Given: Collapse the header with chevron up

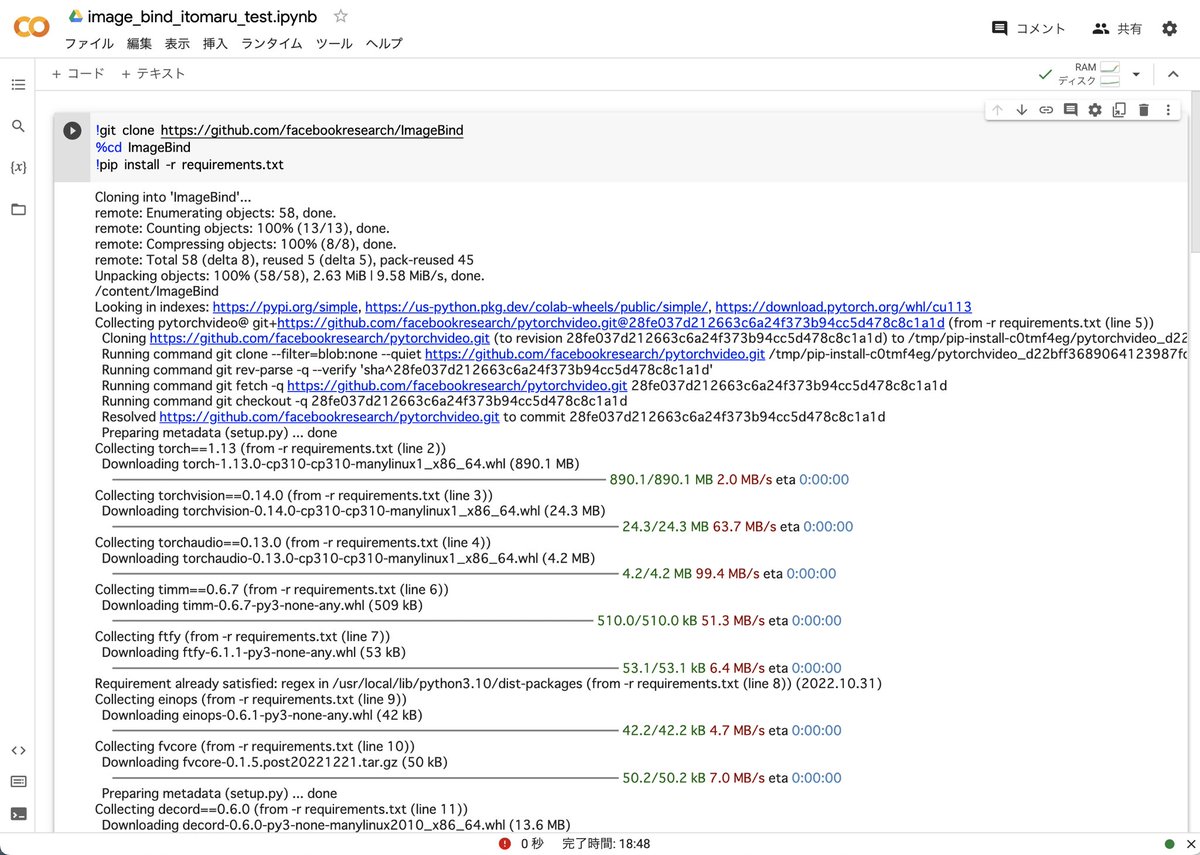Looking at the screenshot, I should click(x=1172, y=74).
